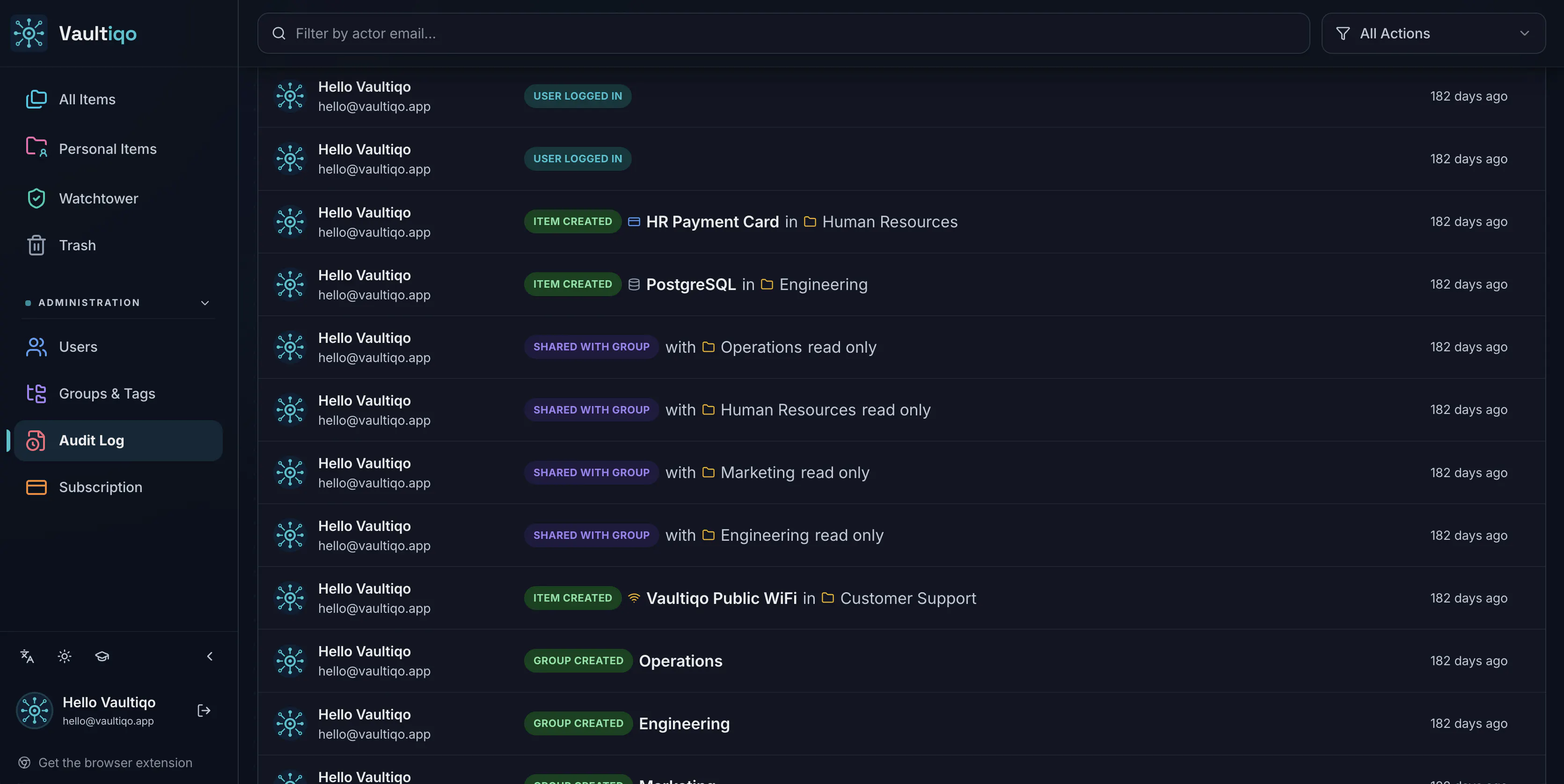The image size is (1564, 784).
Task: Open Personal Items section
Action: (118, 149)
